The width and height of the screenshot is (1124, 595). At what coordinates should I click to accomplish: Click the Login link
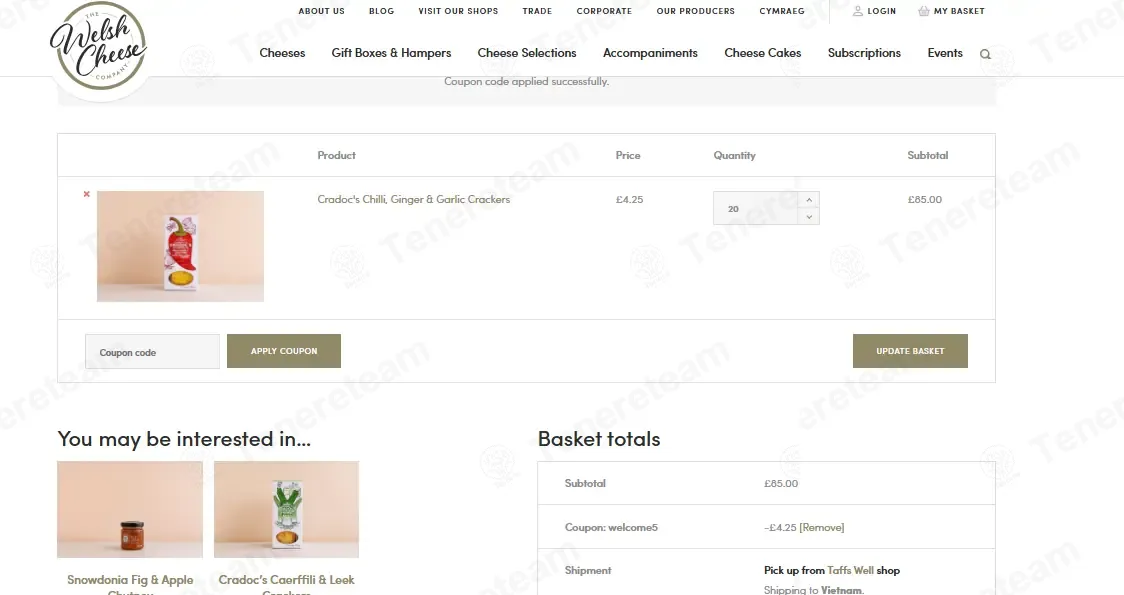881,11
